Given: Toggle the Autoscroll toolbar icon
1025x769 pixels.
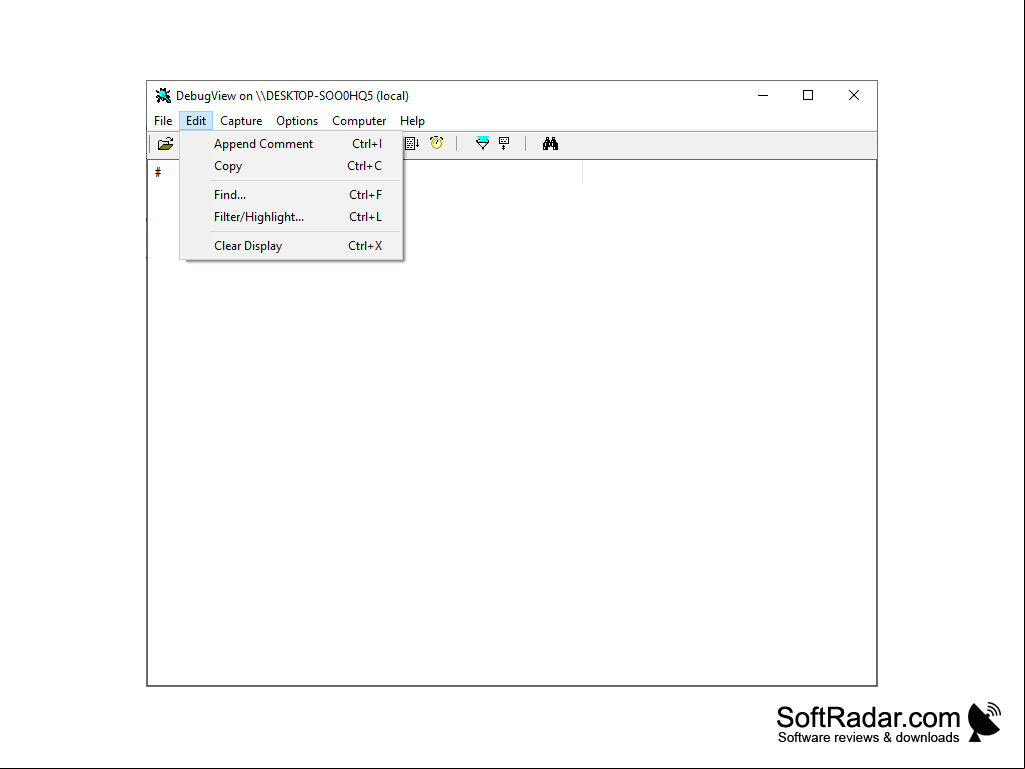Looking at the screenshot, I should pos(412,144).
